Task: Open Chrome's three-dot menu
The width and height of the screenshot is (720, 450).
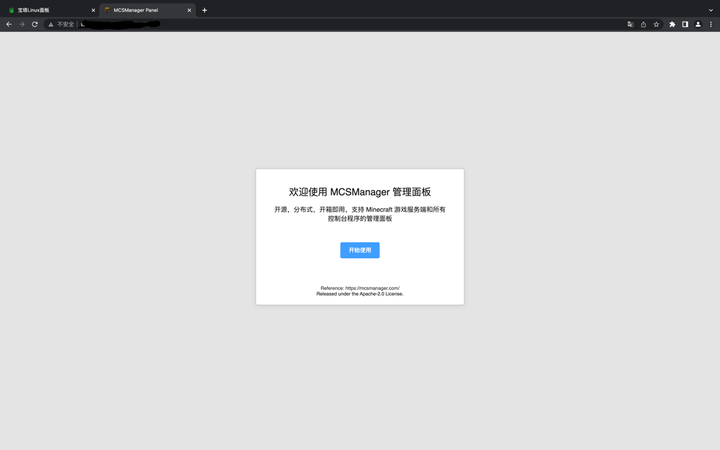Action: 711,24
